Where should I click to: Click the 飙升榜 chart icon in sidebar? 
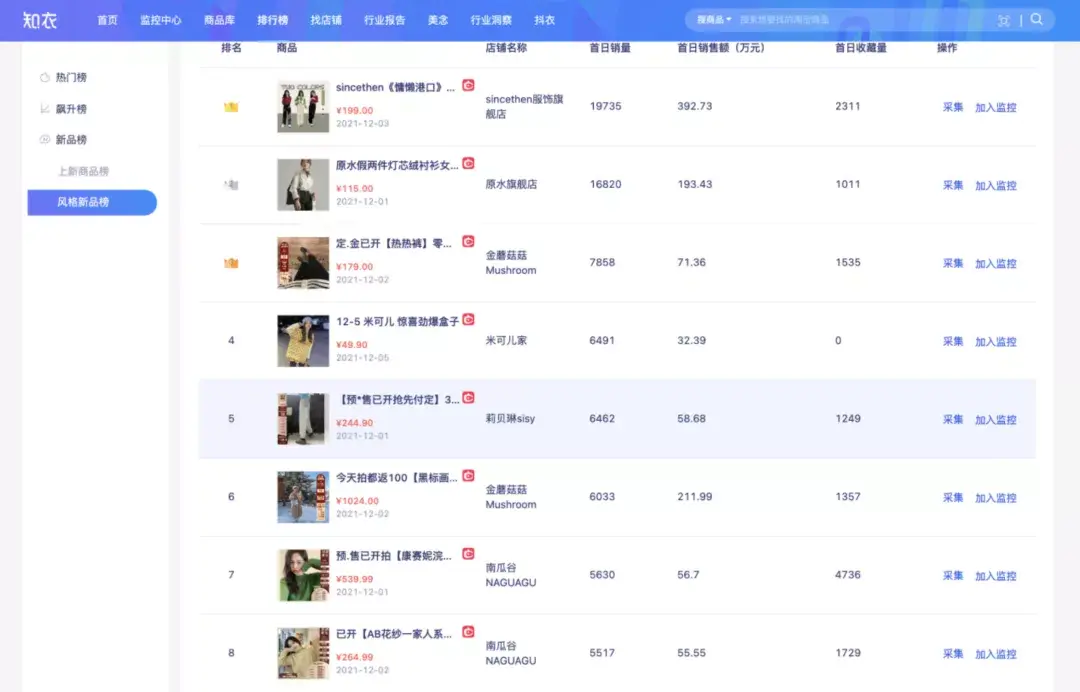pyautogui.click(x=45, y=108)
